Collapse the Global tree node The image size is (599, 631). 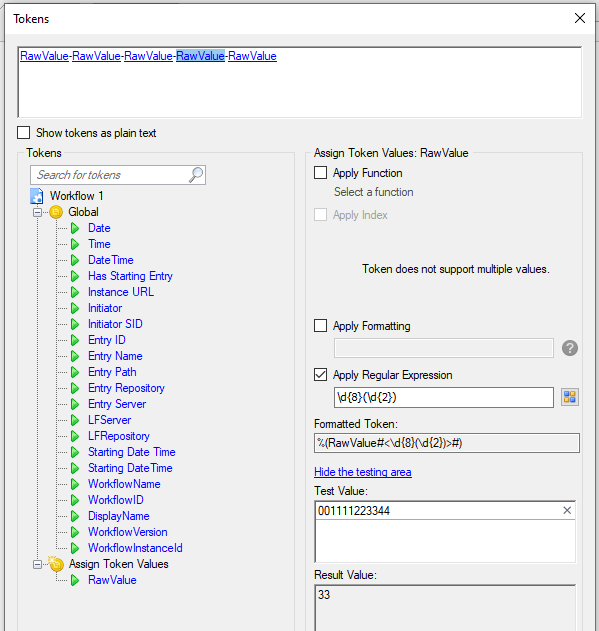point(37,212)
